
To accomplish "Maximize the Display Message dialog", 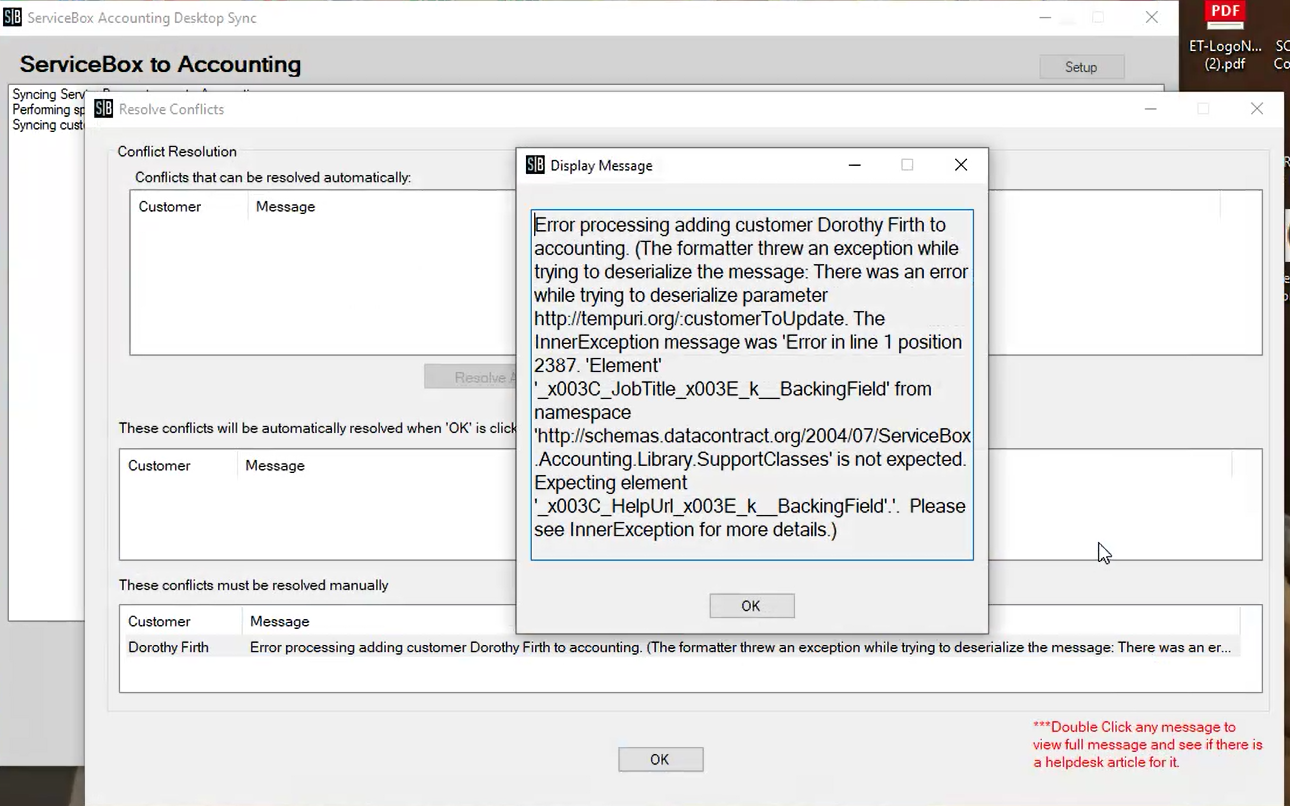I will click(x=907, y=165).
